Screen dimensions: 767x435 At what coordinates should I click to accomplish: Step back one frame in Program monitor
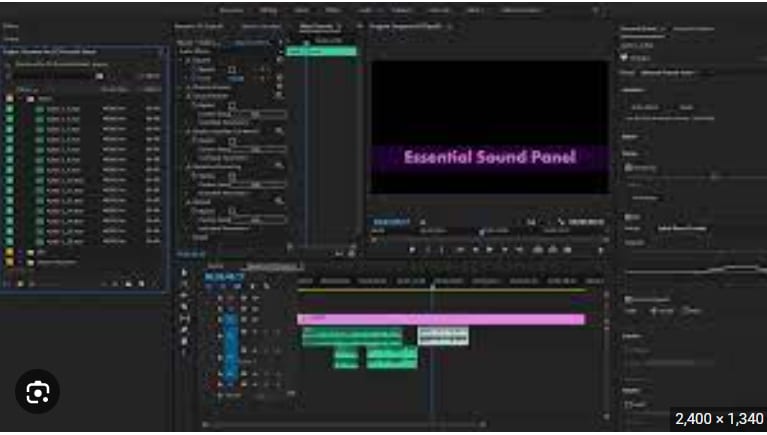pos(474,250)
